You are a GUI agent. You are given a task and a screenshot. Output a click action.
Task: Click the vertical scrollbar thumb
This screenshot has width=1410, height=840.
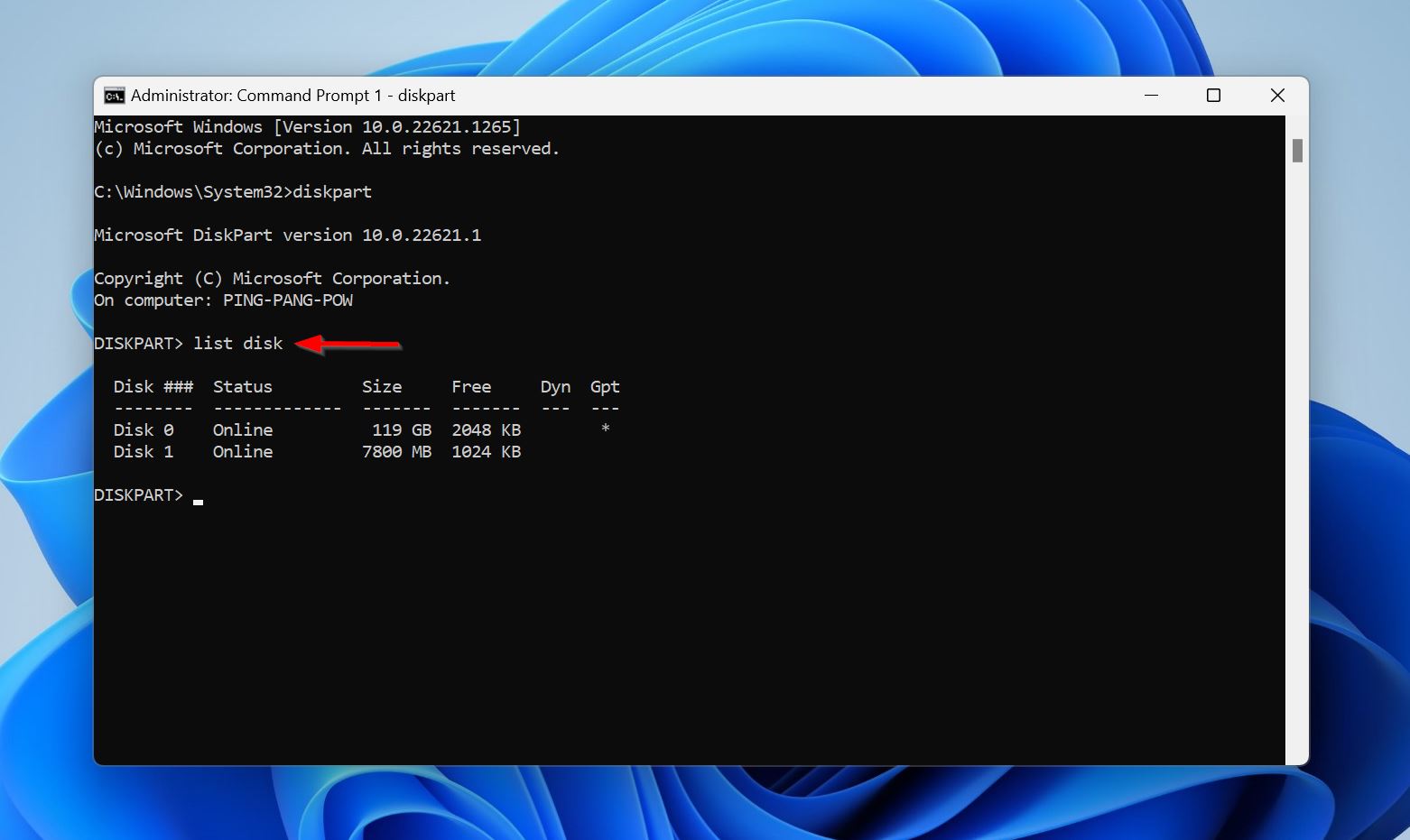pos(1296,151)
